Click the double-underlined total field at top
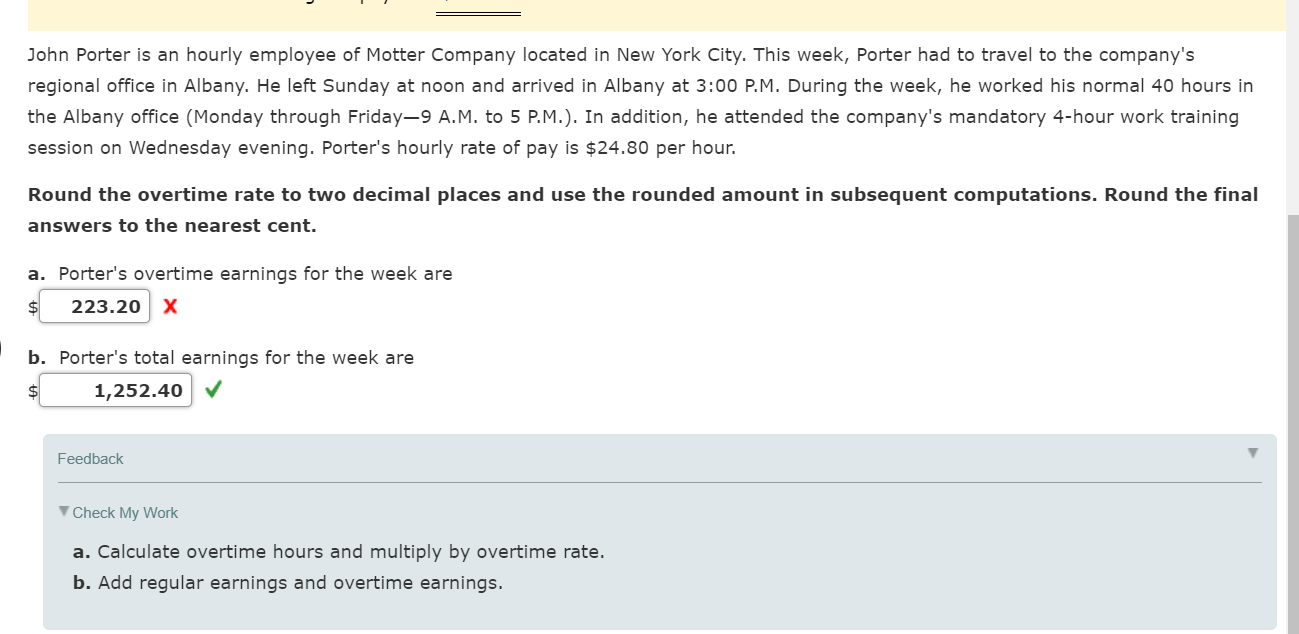This screenshot has height=634, width=1299. [478, 10]
